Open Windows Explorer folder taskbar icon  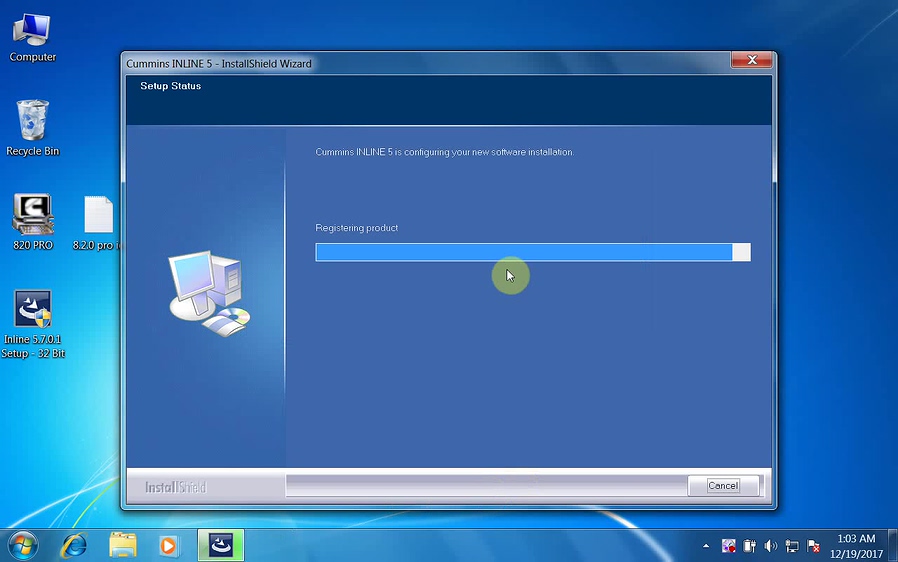pyautogui.click(x=123, y=545)
